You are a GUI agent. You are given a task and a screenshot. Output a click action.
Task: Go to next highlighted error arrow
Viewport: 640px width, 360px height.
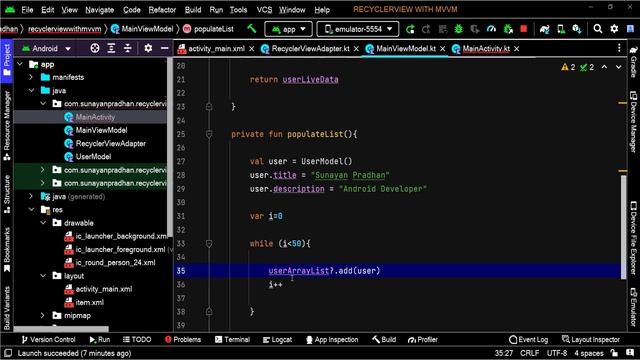click(x=619, y=67)
